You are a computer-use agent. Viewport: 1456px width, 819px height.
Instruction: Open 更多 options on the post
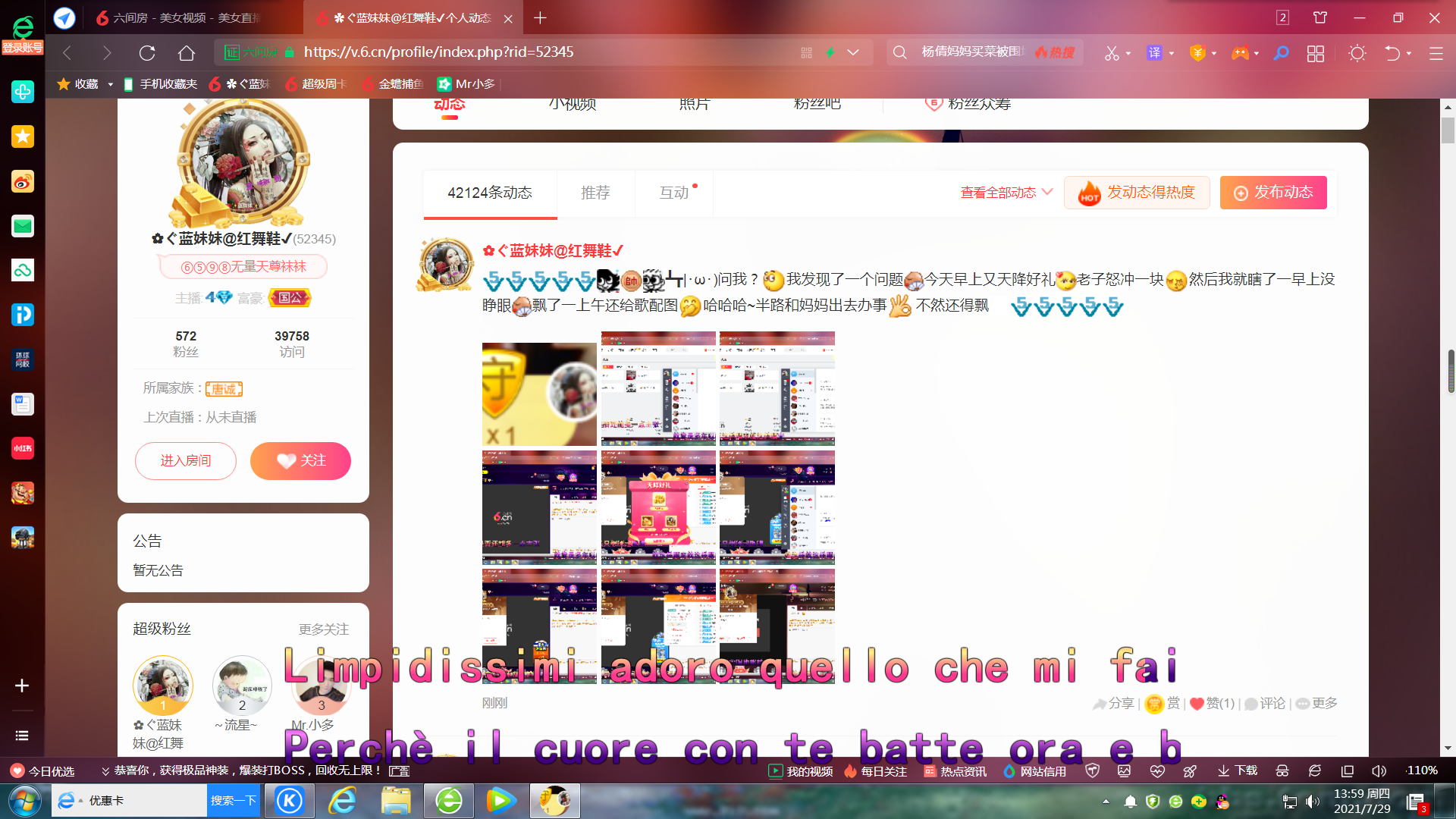(x=1316, y=704)
